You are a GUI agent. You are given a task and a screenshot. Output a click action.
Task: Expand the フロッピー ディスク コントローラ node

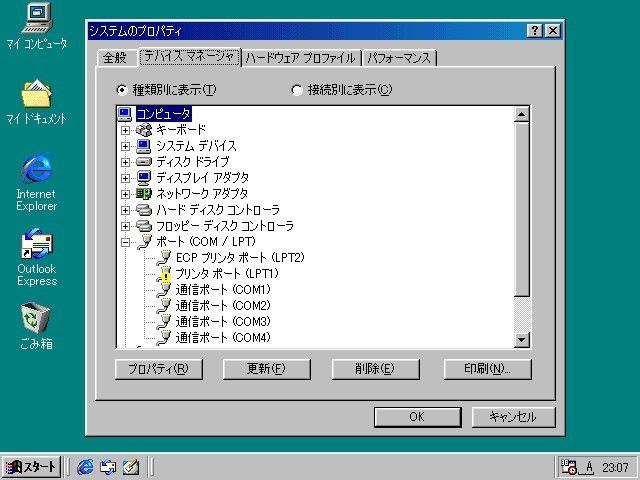126,226
